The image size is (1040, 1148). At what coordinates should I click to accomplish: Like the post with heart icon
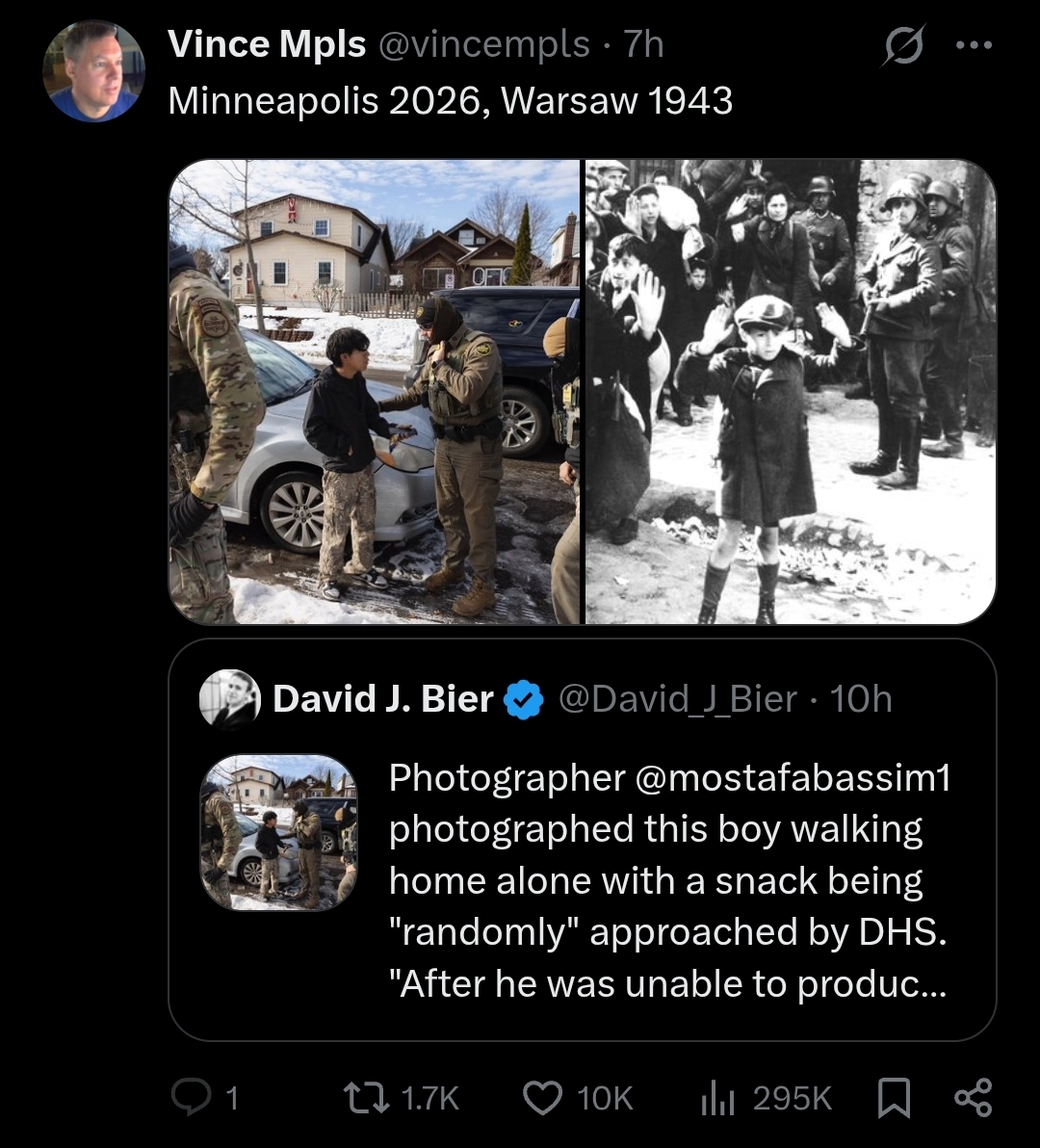click(542, 1098)
